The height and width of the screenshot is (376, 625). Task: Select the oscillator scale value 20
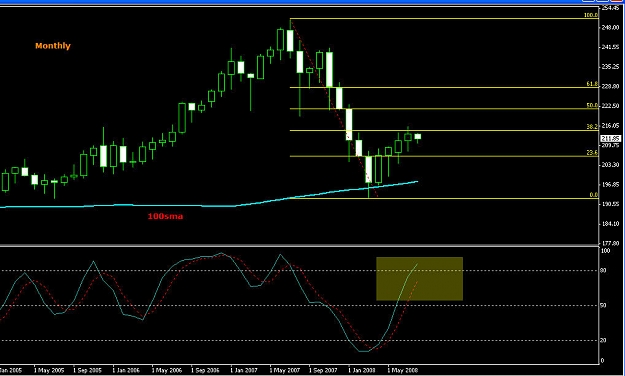pyautogui.click(x=603, y=340)
